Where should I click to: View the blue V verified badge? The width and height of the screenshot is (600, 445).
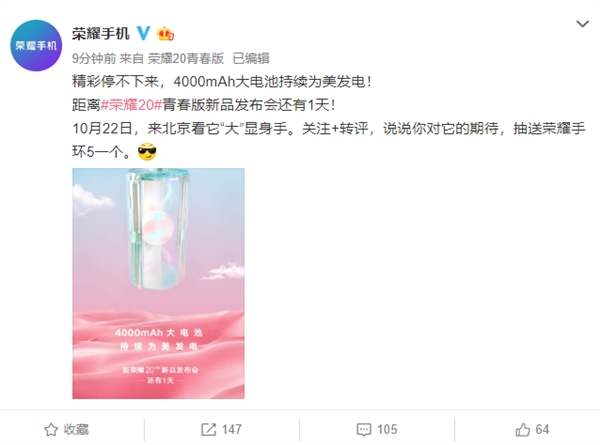pyautogui.click(x=143, y=33)
